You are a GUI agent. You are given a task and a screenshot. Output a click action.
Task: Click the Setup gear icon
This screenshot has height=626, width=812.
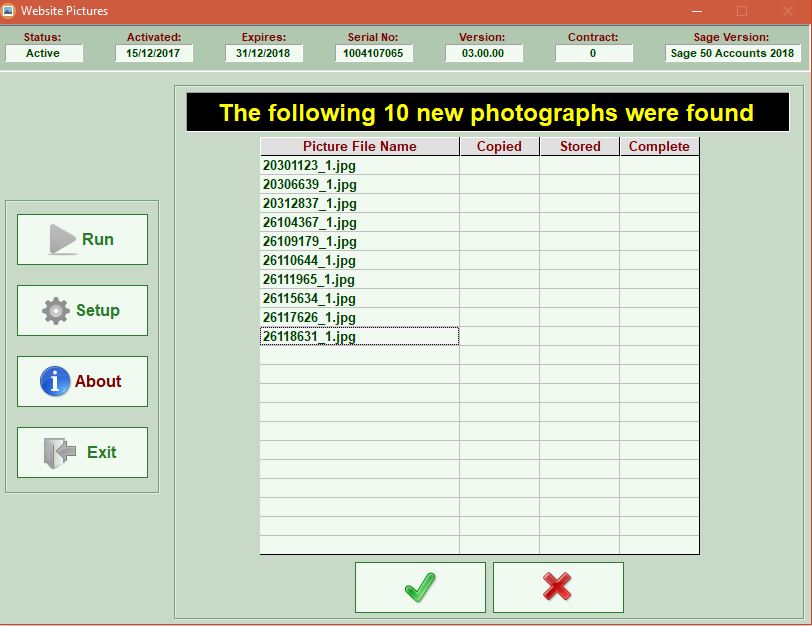55,311
